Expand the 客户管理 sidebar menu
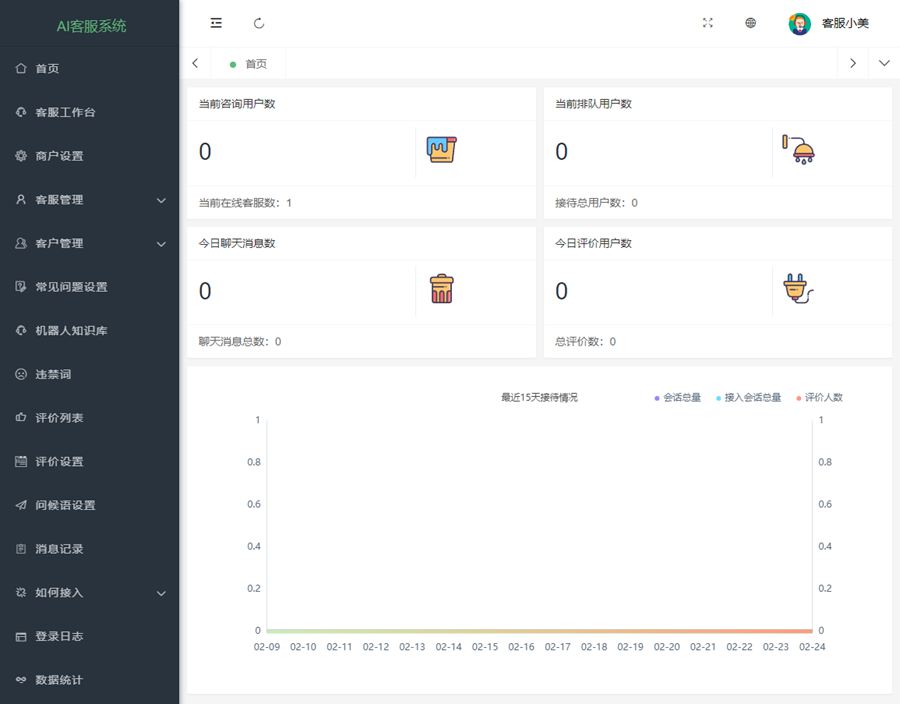The width and height of the screenshot is (900, 704). point(90,243)
